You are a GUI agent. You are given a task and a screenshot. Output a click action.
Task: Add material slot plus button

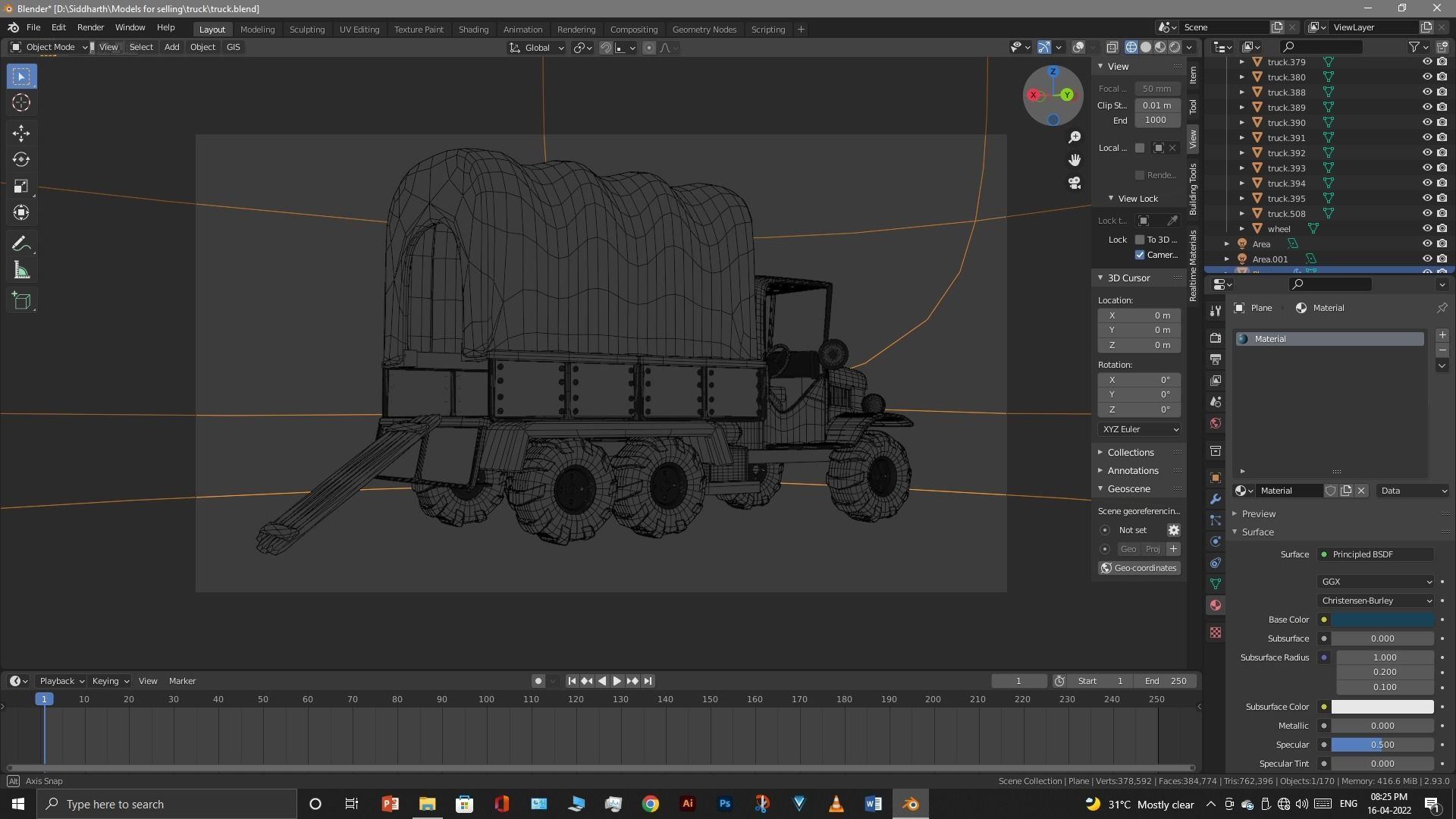point(1442,335)
